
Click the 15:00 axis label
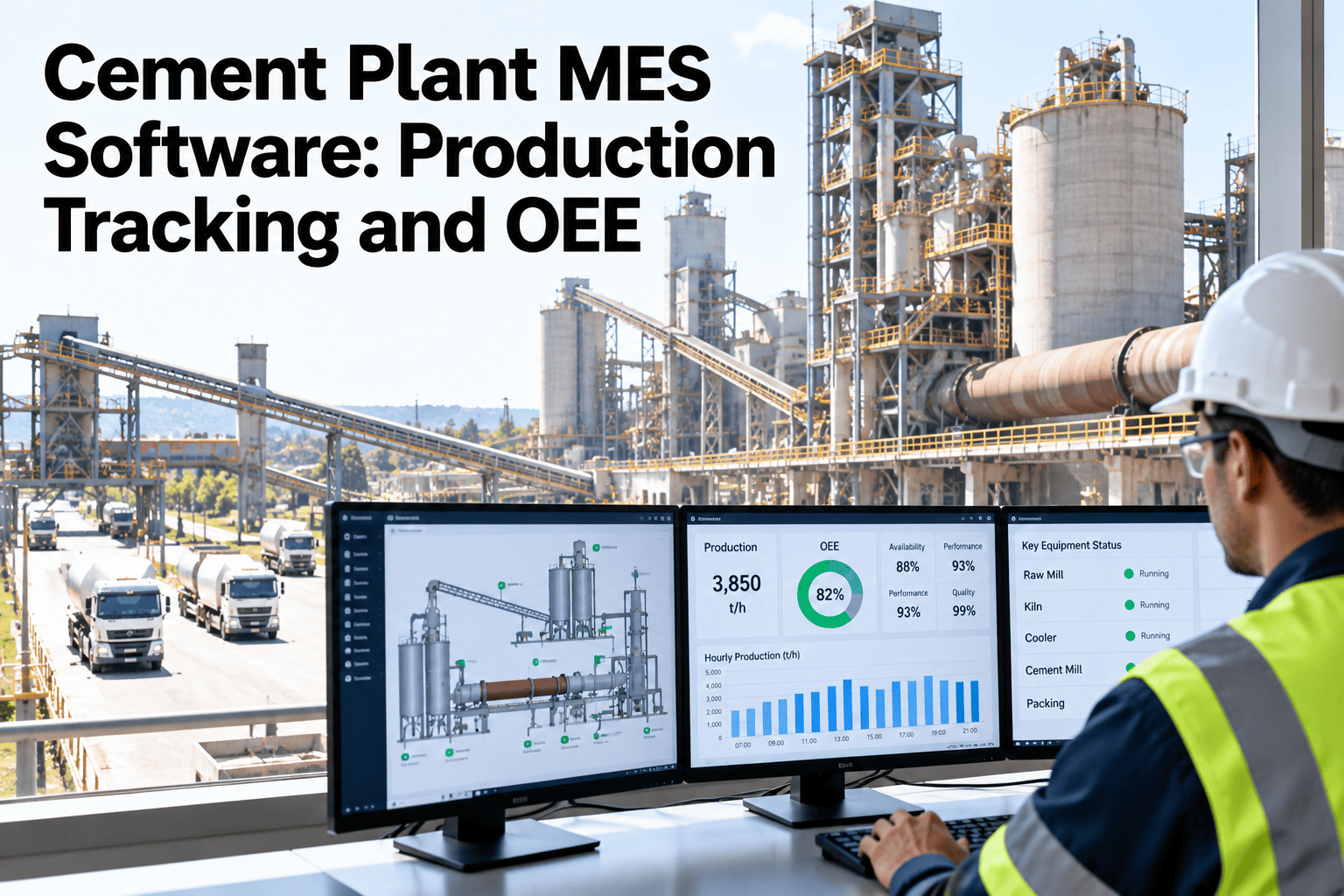click(x=874, y=737)
